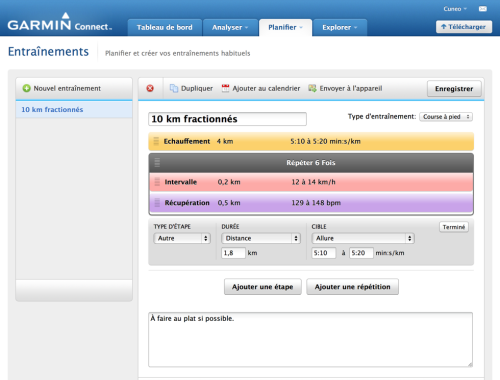500x380 pixels.
Task: Click Ajouter une étape button
Action: pyautogui.click(x=263, y=287)
